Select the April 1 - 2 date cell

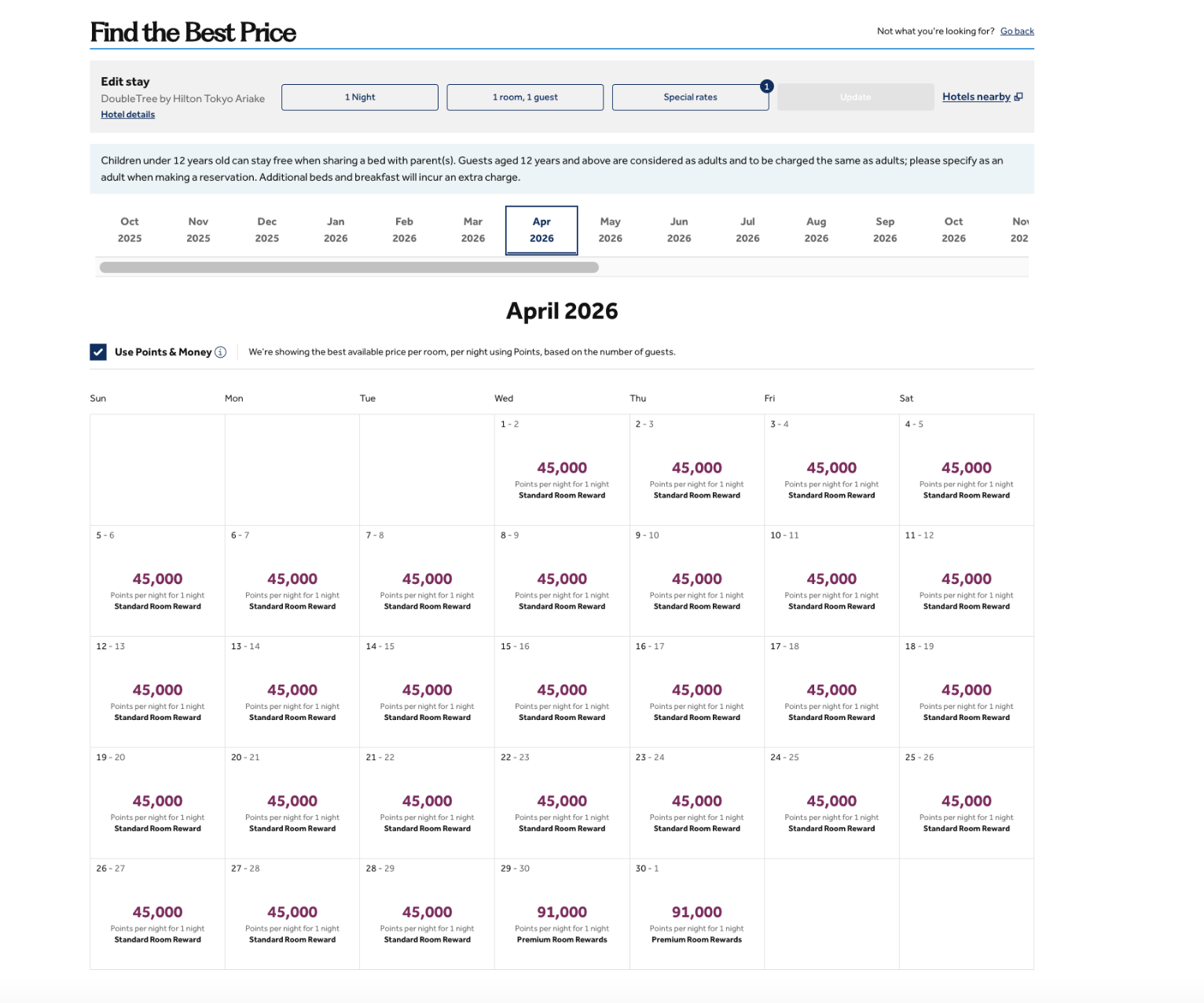[562, 470]
